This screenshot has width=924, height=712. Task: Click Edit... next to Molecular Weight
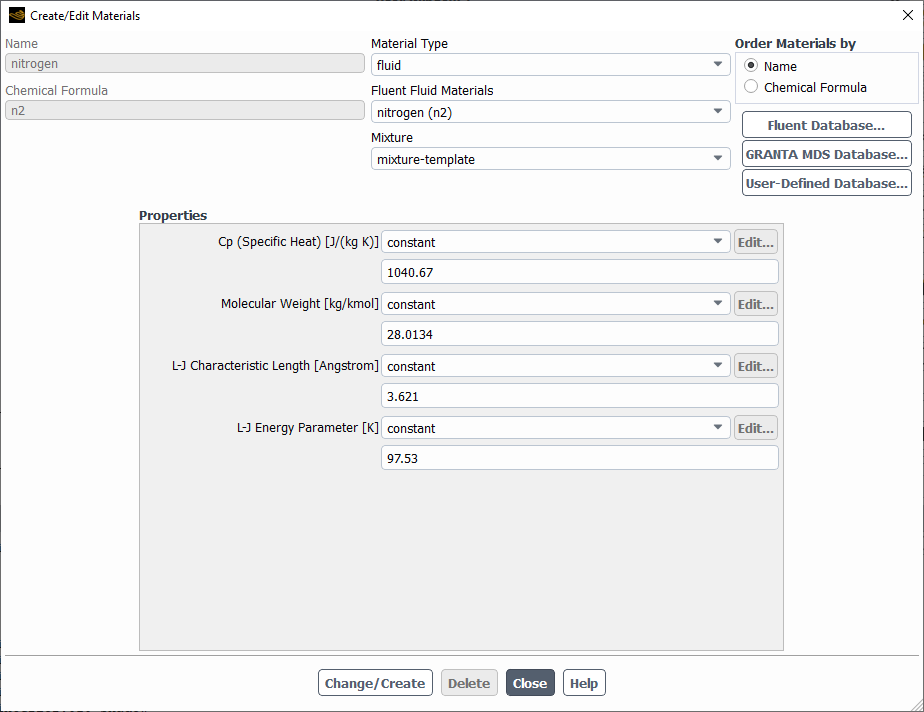[x=755, y=304]
